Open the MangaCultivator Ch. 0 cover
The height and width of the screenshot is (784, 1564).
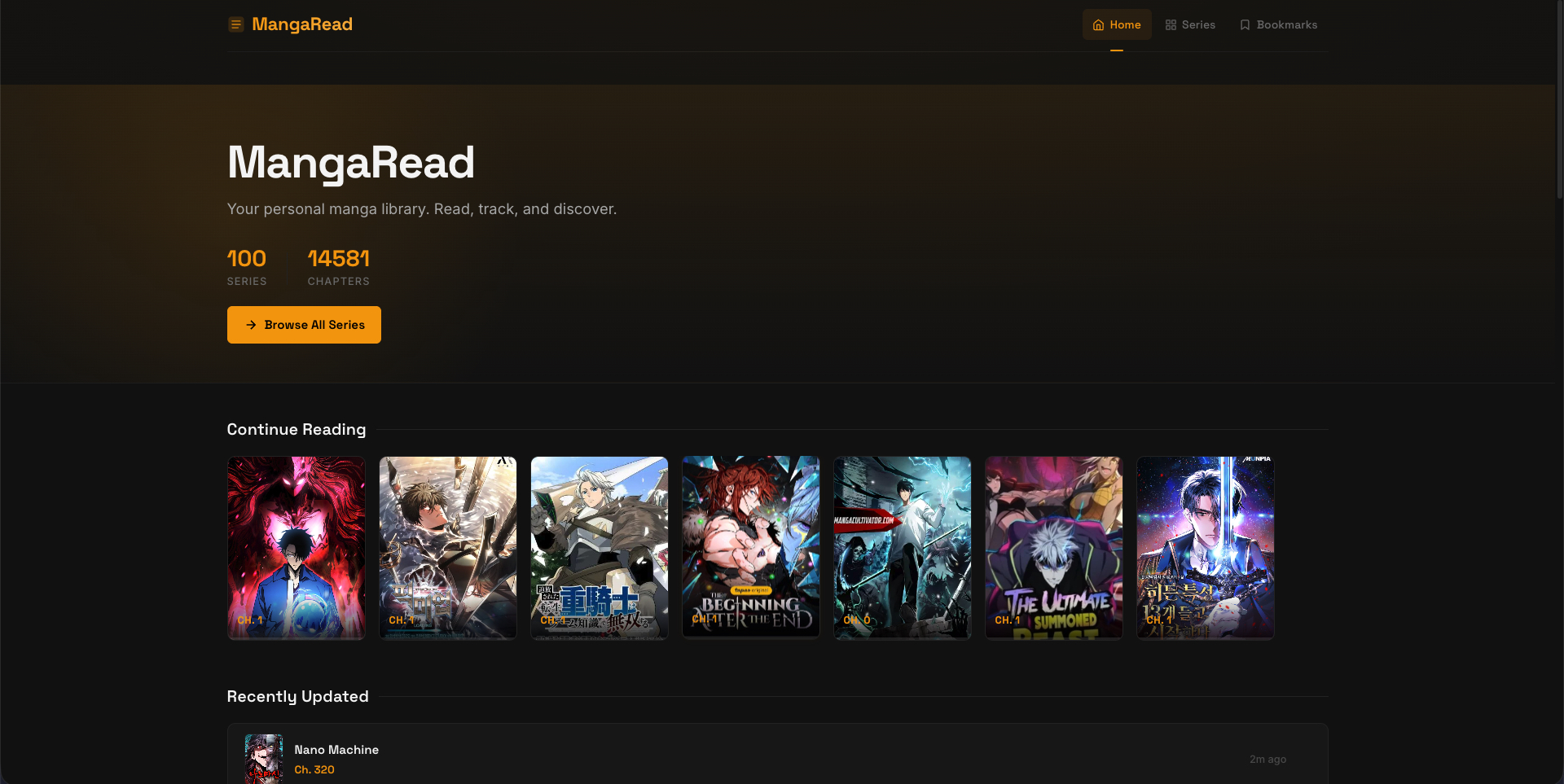903,548
